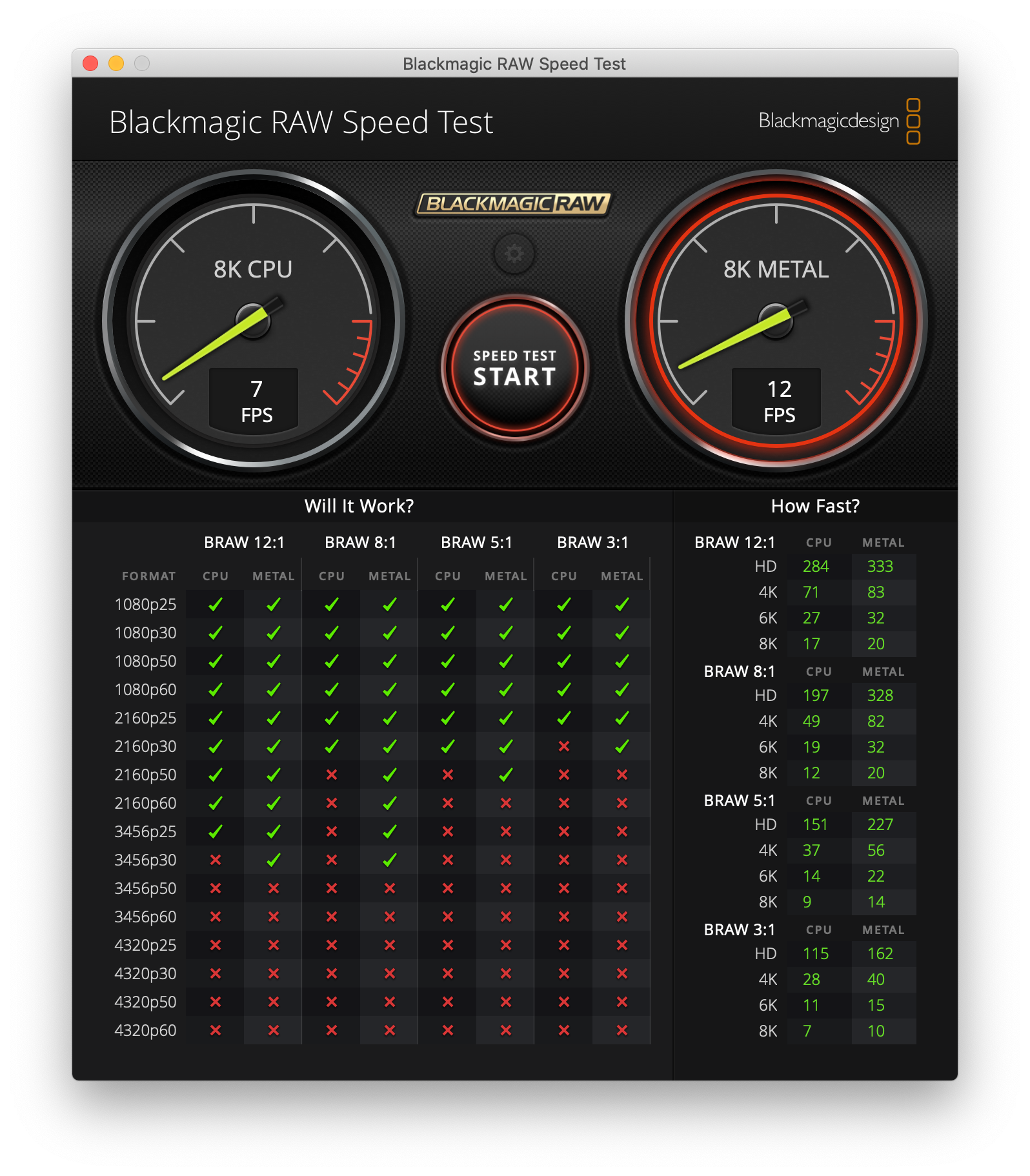Click the BRAW 3:1 HD METAL value 162

pyautogui.click(x=880, y=954)
